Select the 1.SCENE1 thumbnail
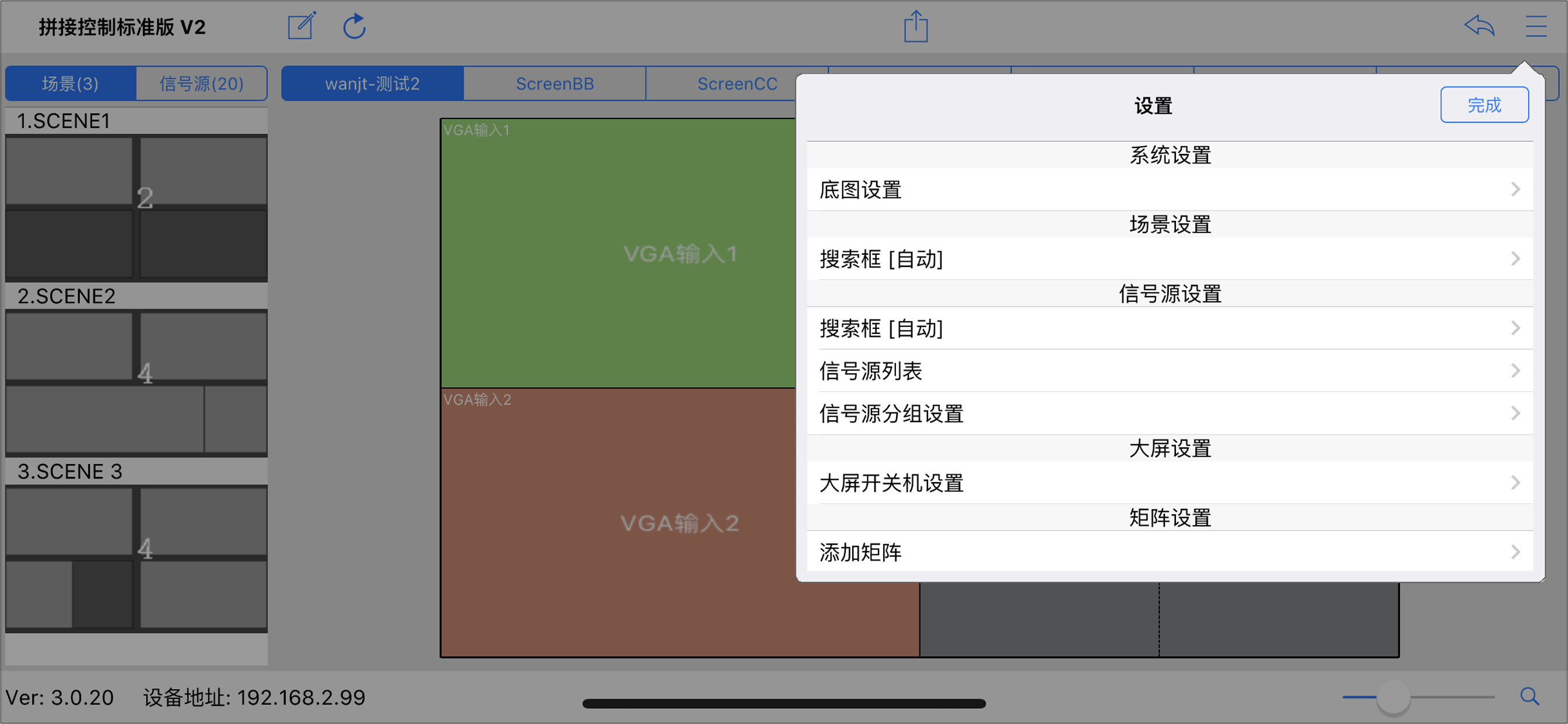The image size is (1568, 724). coord(136,208)
